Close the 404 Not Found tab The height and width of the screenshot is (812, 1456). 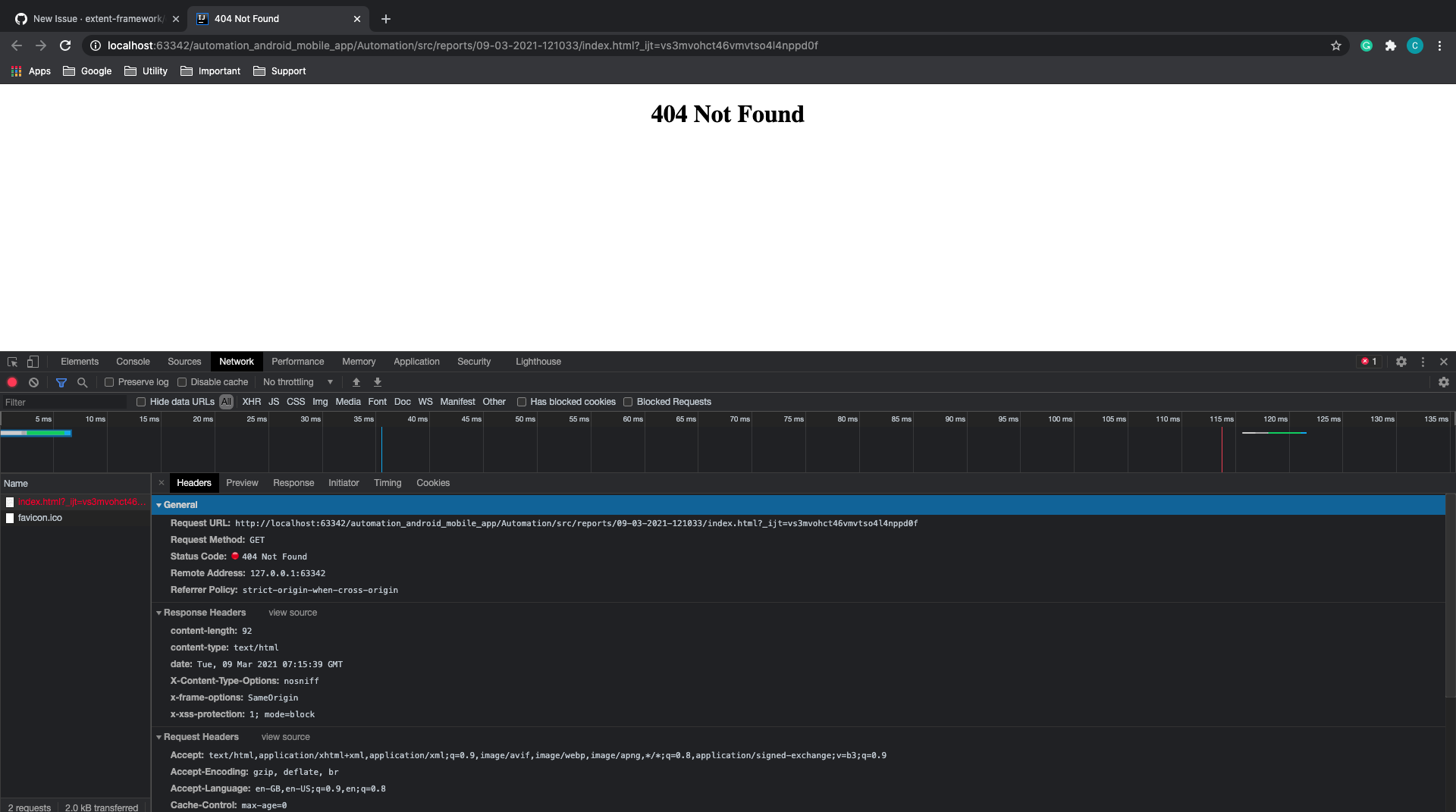[357, 19]
